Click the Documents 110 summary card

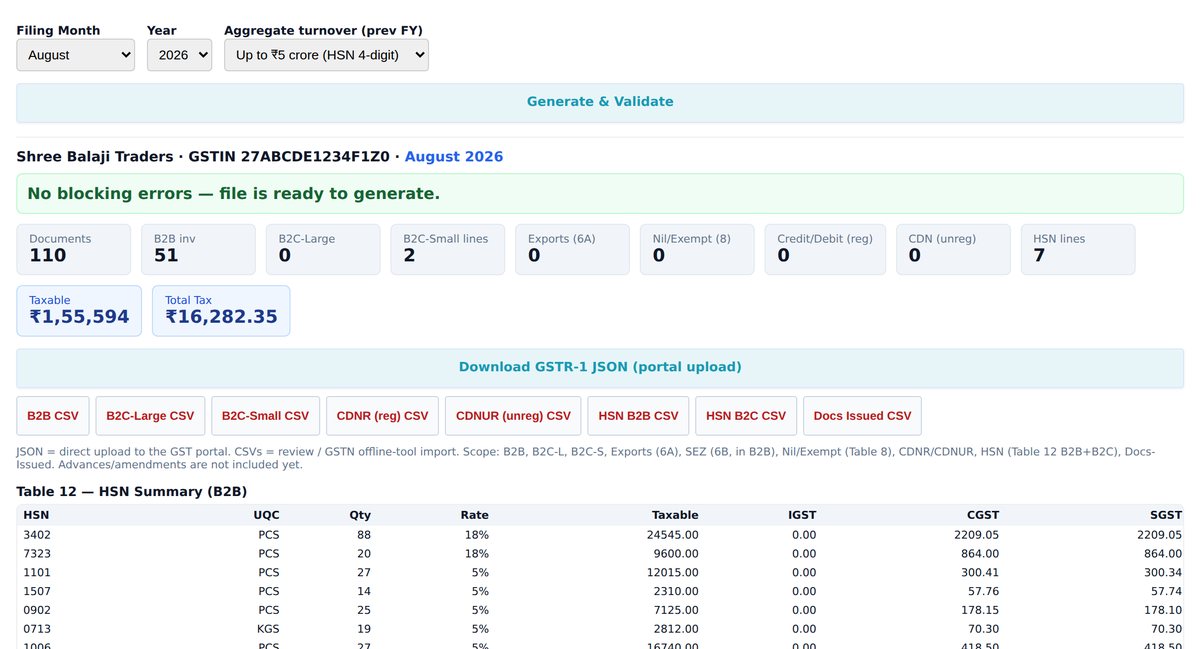(73, 249)
